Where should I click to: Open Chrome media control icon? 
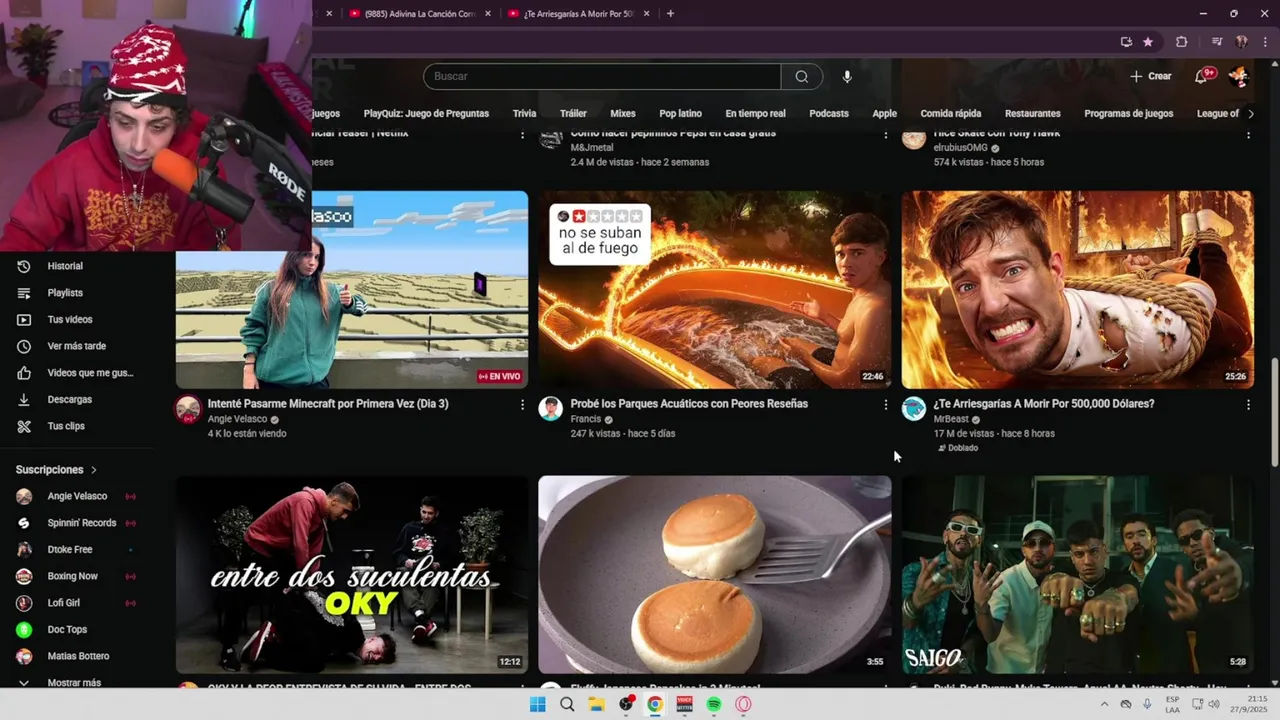pos(1217,42)
